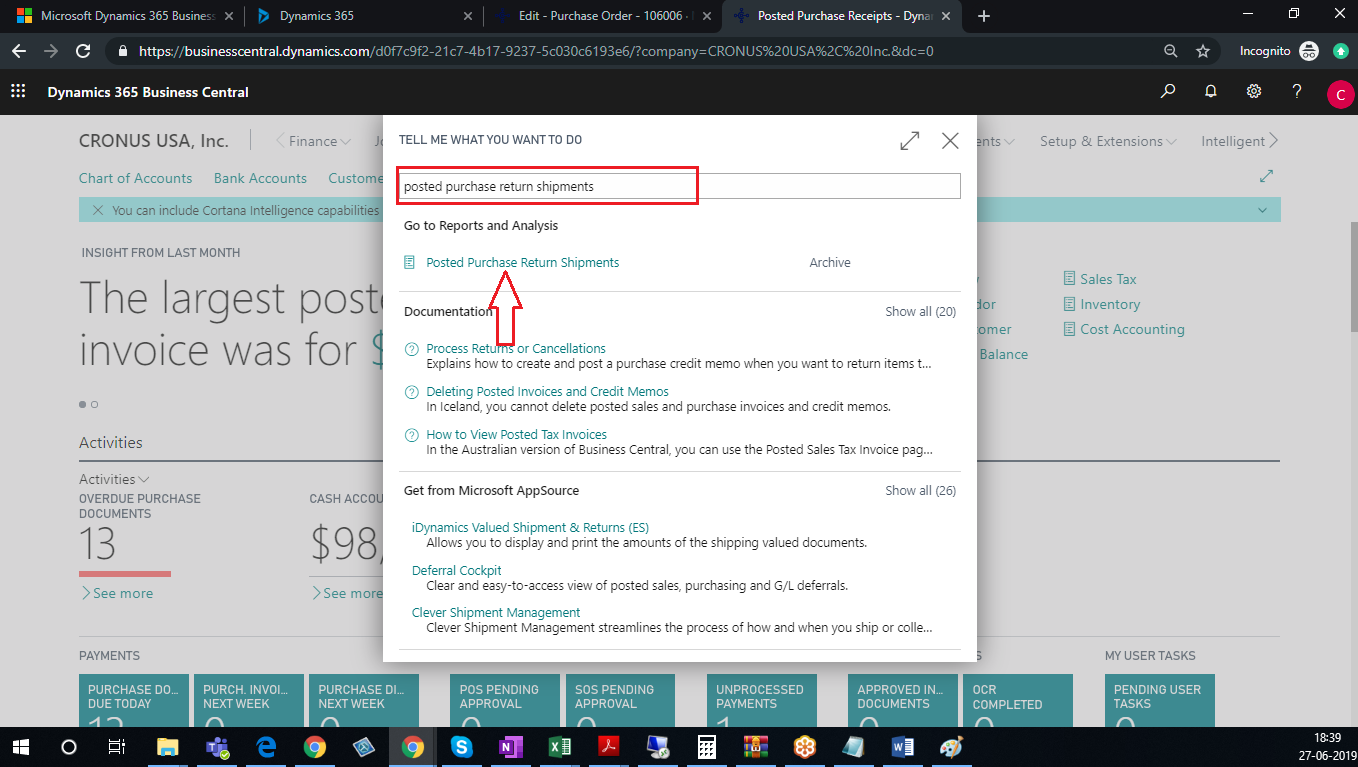1358x767 pixels.
Task: Expand the Finance menu
Action: 319,141
